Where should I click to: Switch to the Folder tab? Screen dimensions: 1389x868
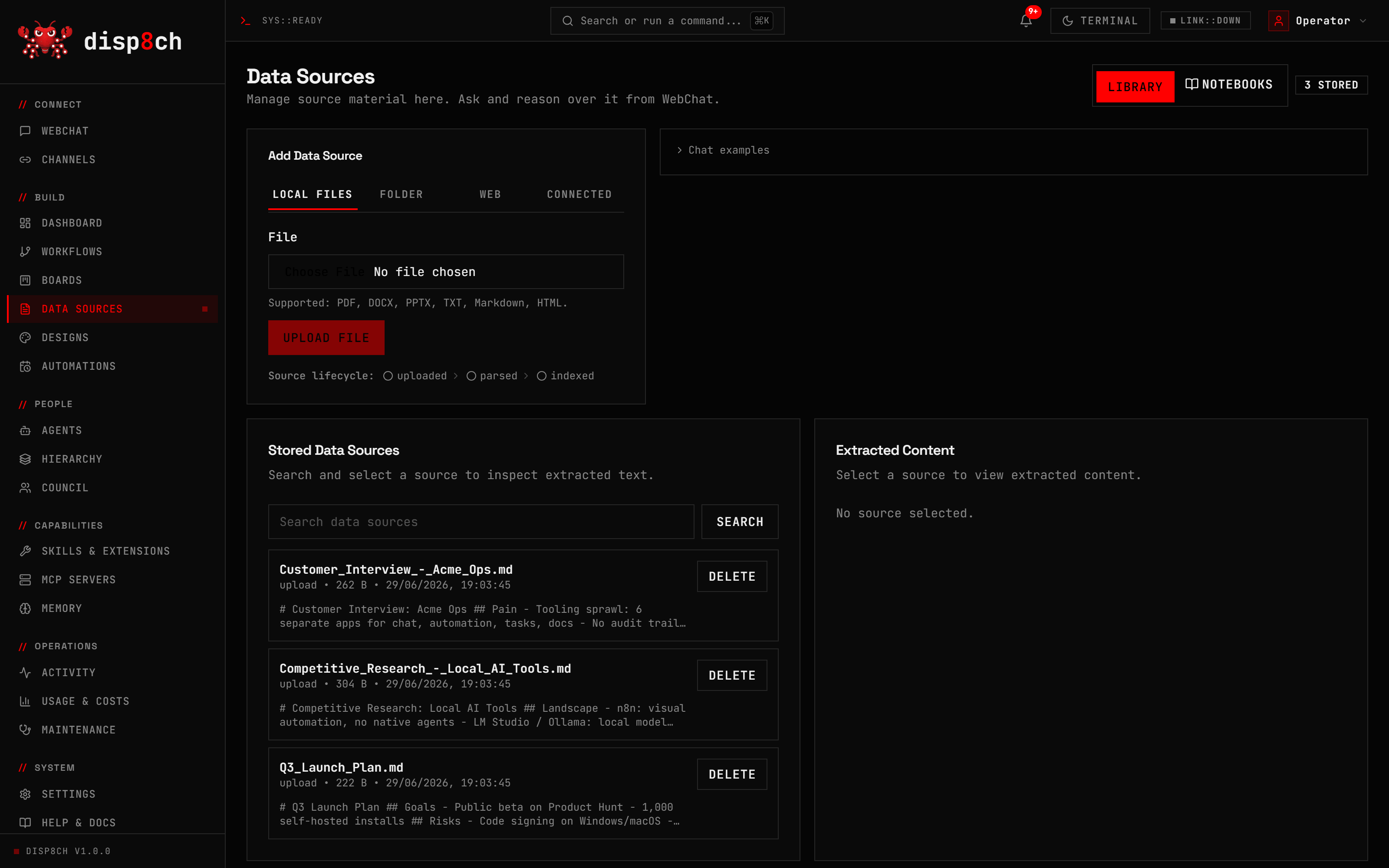[401, 194]
